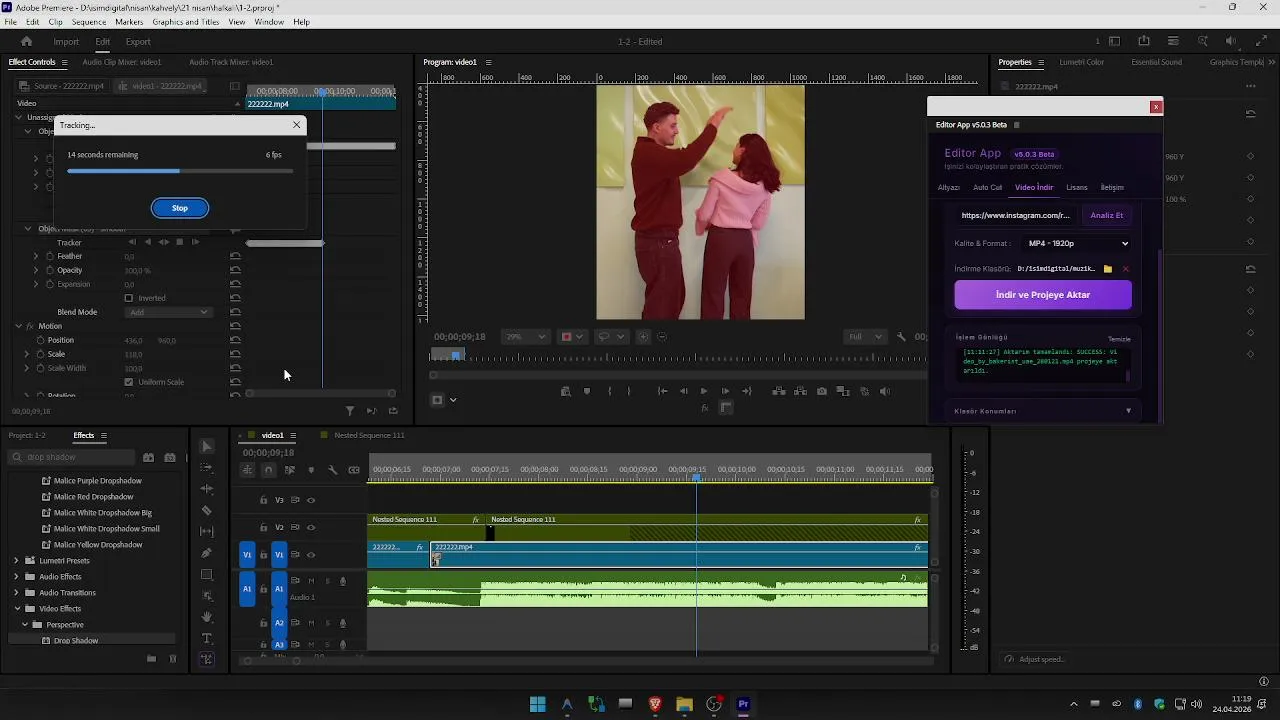1280x720 pixels.
Task: Open playback resolution Full dropdown
Action: coord(864,337)
